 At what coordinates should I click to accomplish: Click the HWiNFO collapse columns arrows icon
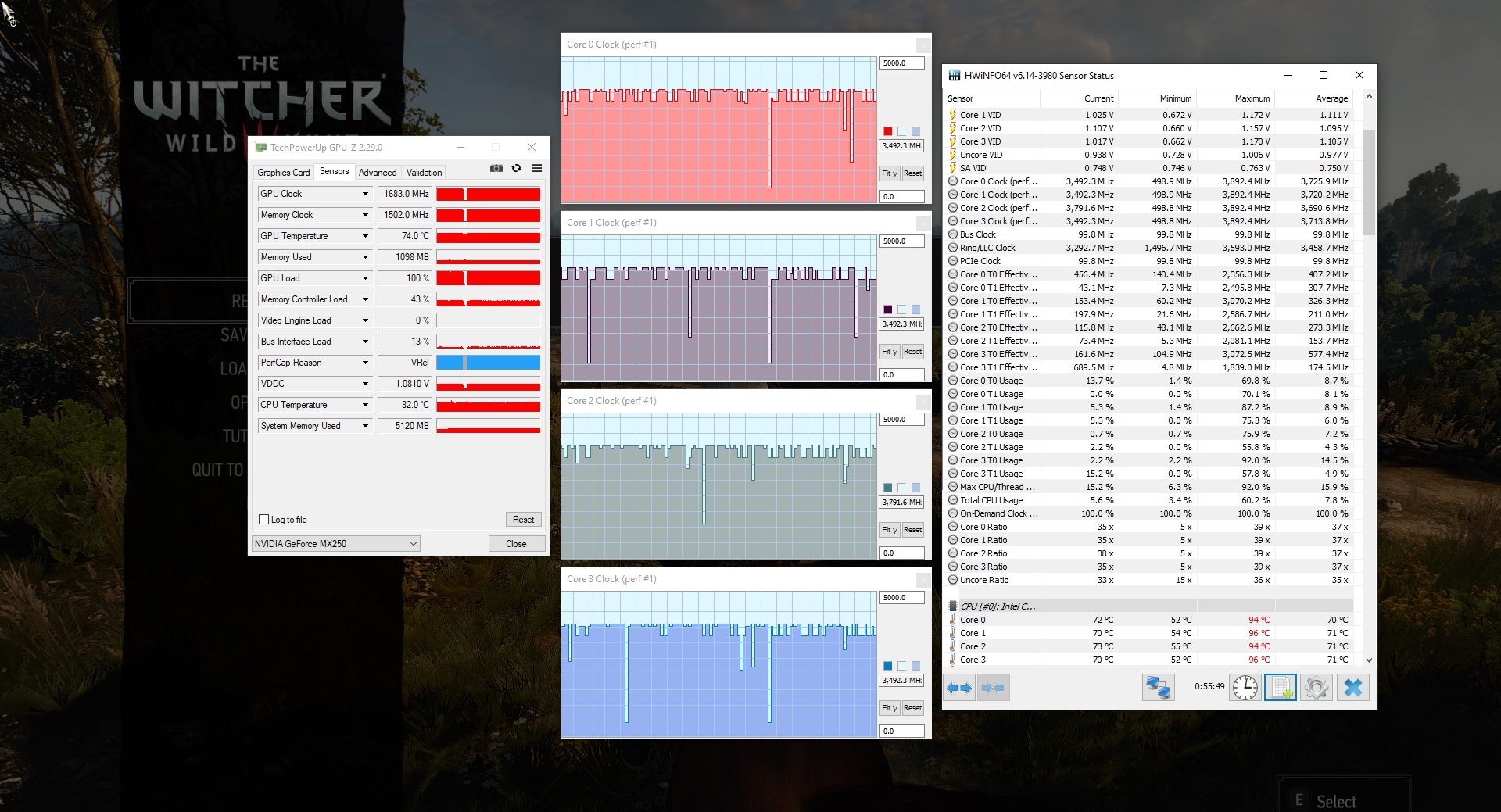(992, 688)
